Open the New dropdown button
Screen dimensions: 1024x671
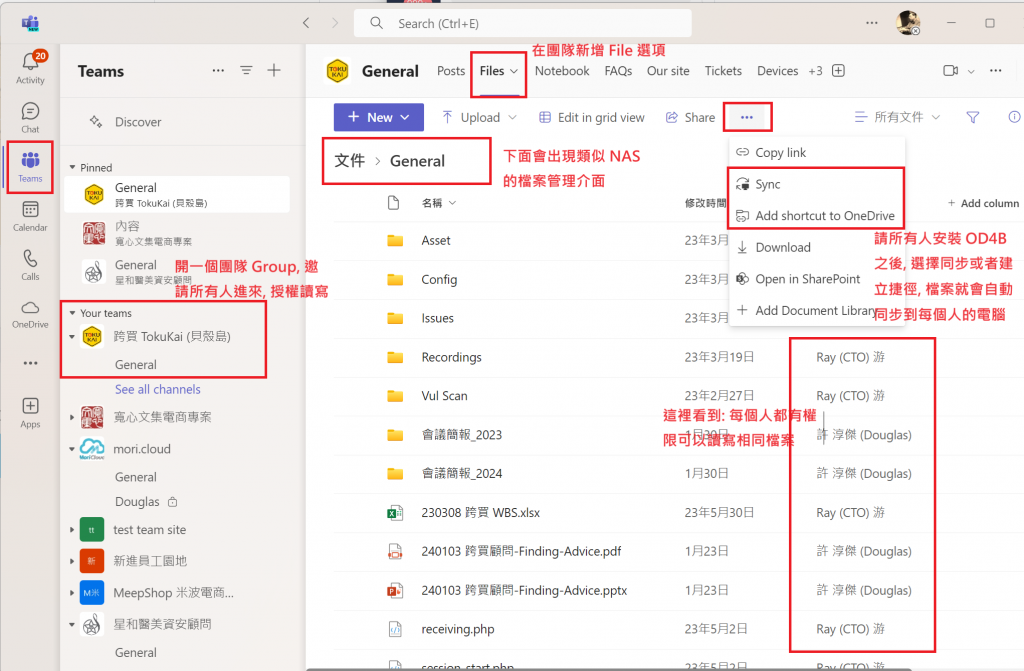click(379, 118)
